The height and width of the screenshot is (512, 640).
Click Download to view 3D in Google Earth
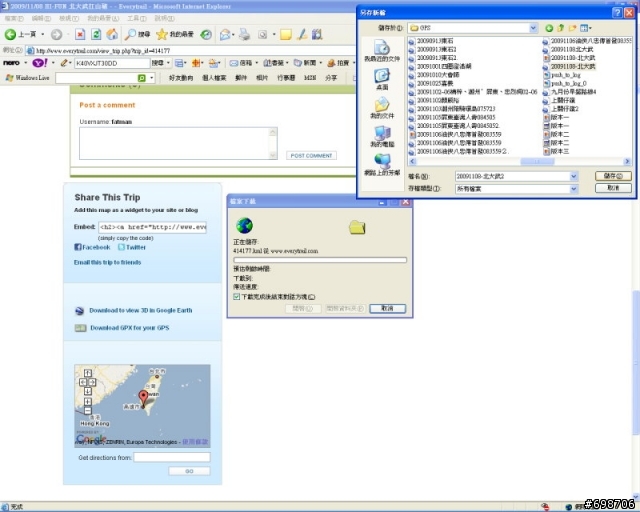(x=141, y=310)
